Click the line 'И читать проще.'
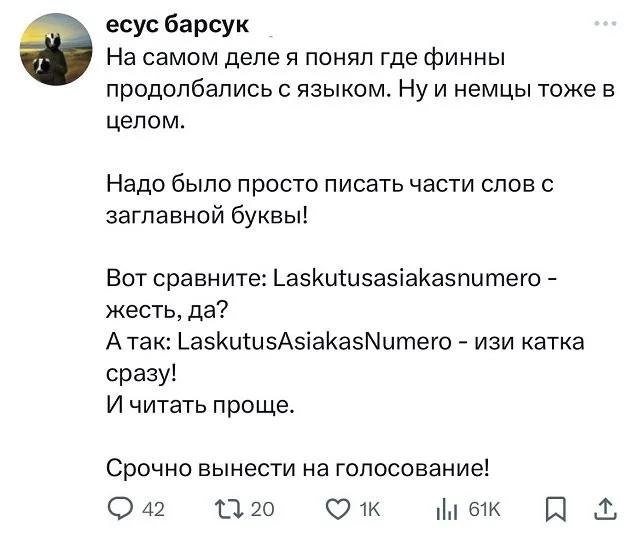 [x=201, y=405]
